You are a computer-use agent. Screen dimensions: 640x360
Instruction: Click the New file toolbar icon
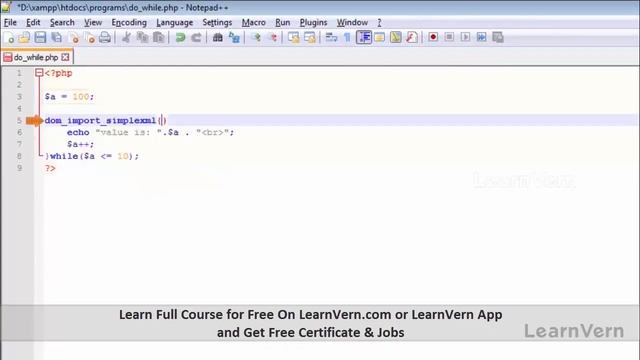9,38
